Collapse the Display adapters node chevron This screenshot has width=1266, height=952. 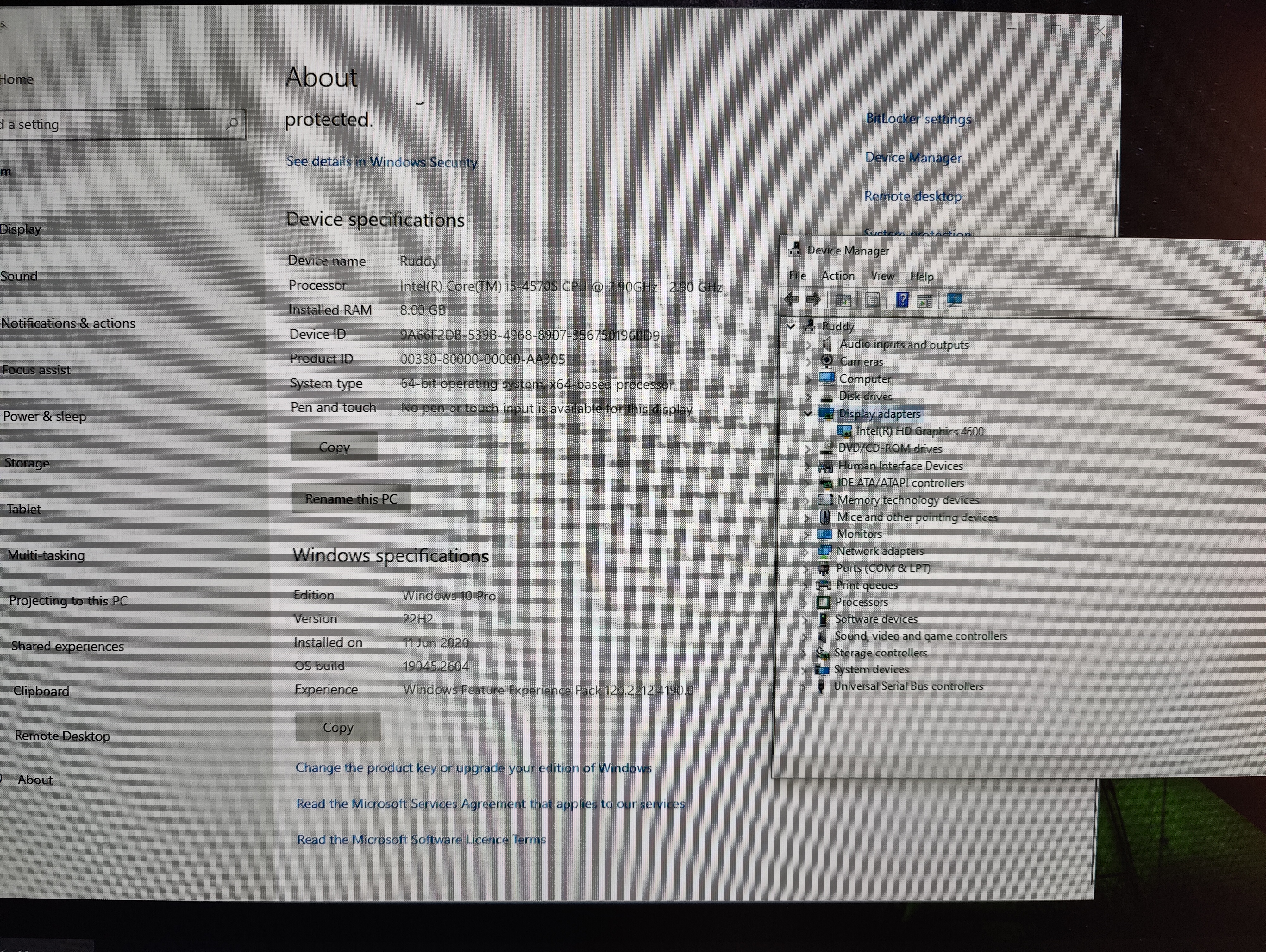808,414
